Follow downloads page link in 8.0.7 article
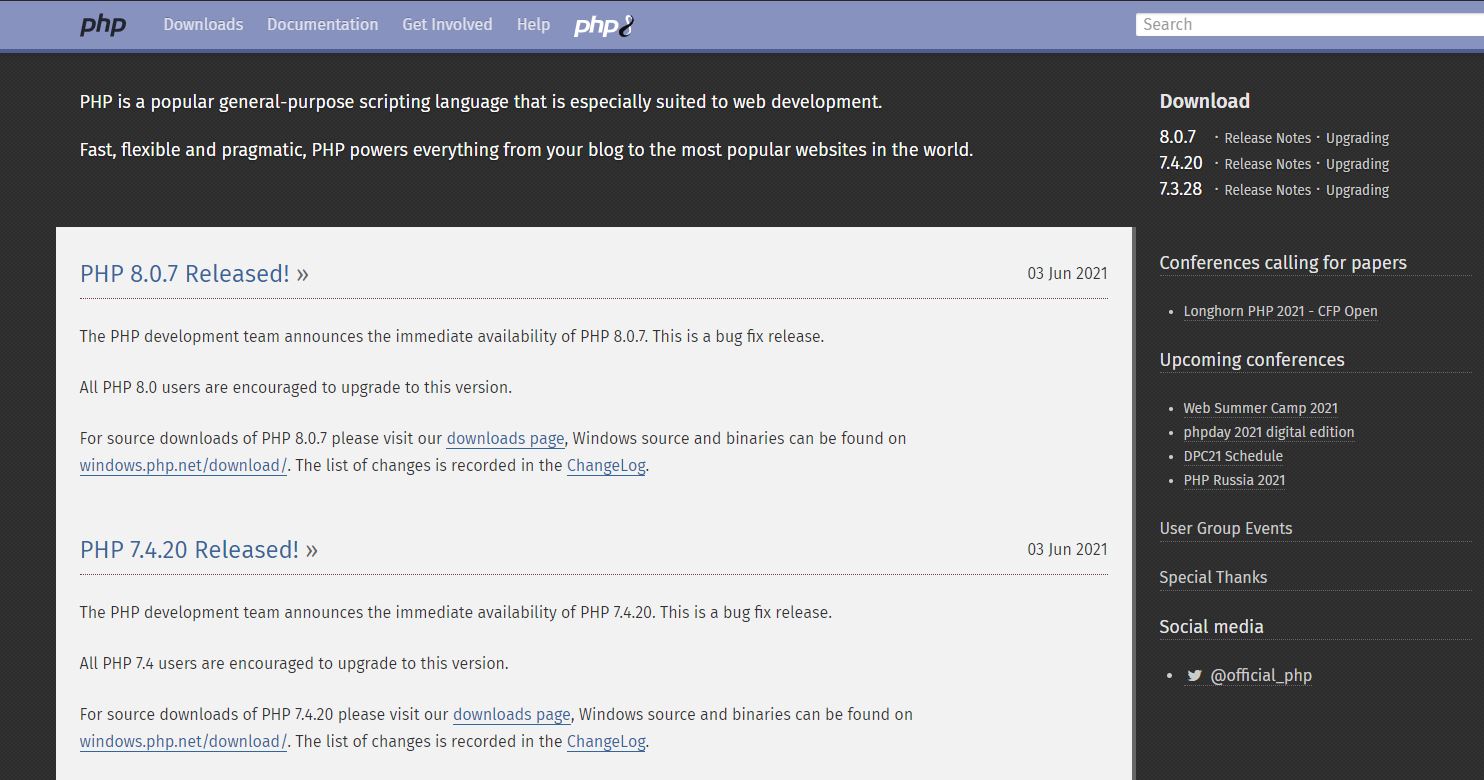 tap(505, 438)
